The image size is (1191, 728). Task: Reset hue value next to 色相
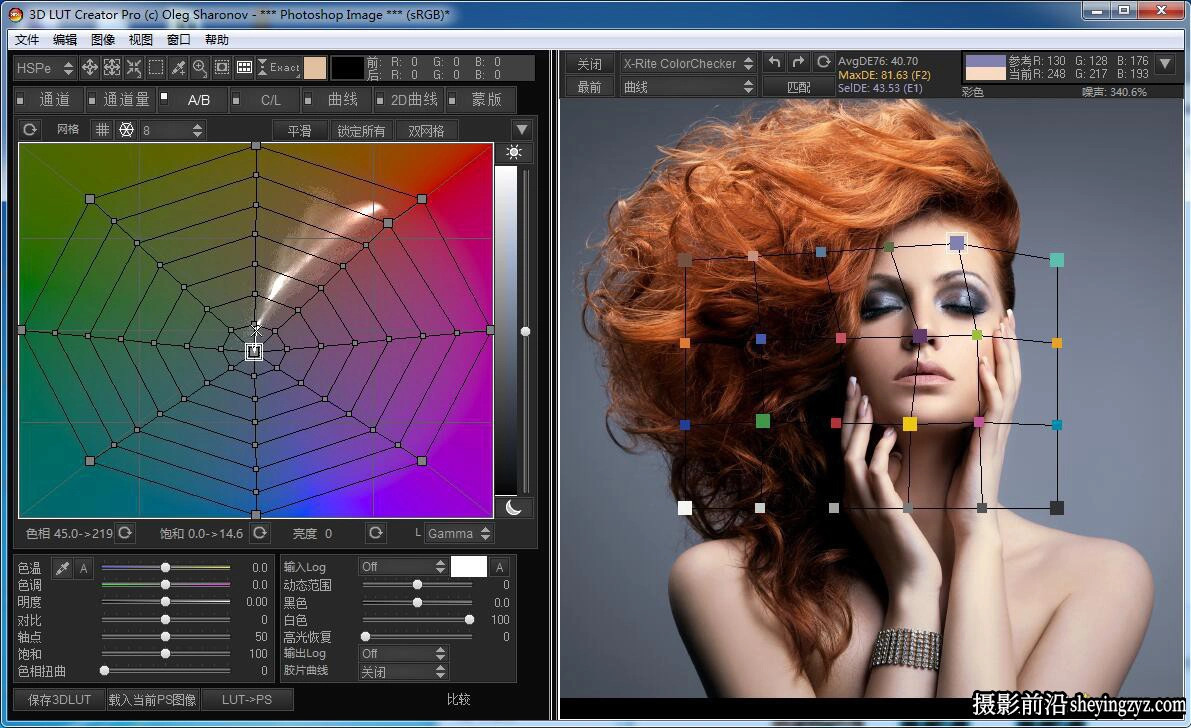(125, 533)
